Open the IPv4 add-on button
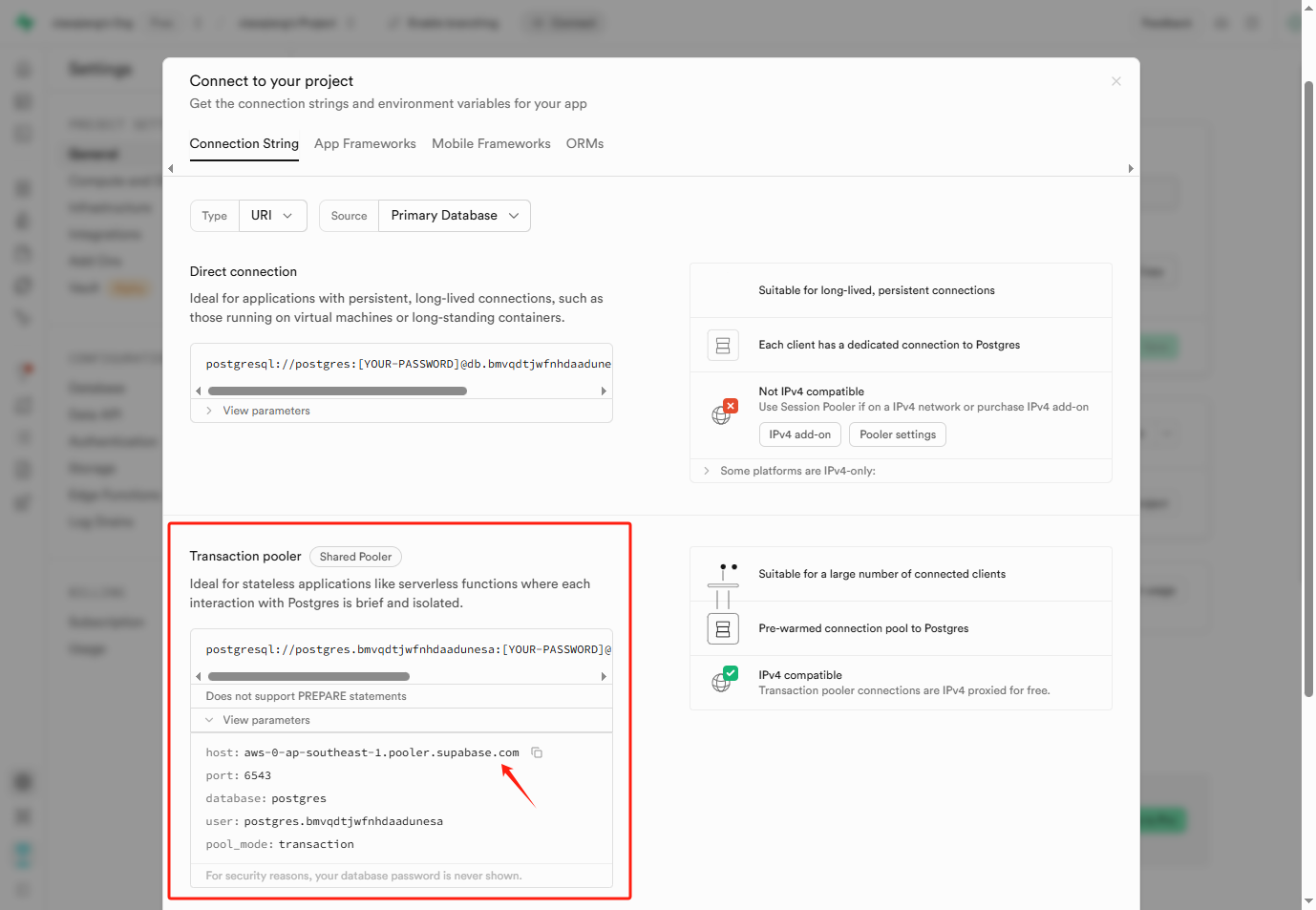The width and height of the screenshot is (1316, 910). coord(799,434)
